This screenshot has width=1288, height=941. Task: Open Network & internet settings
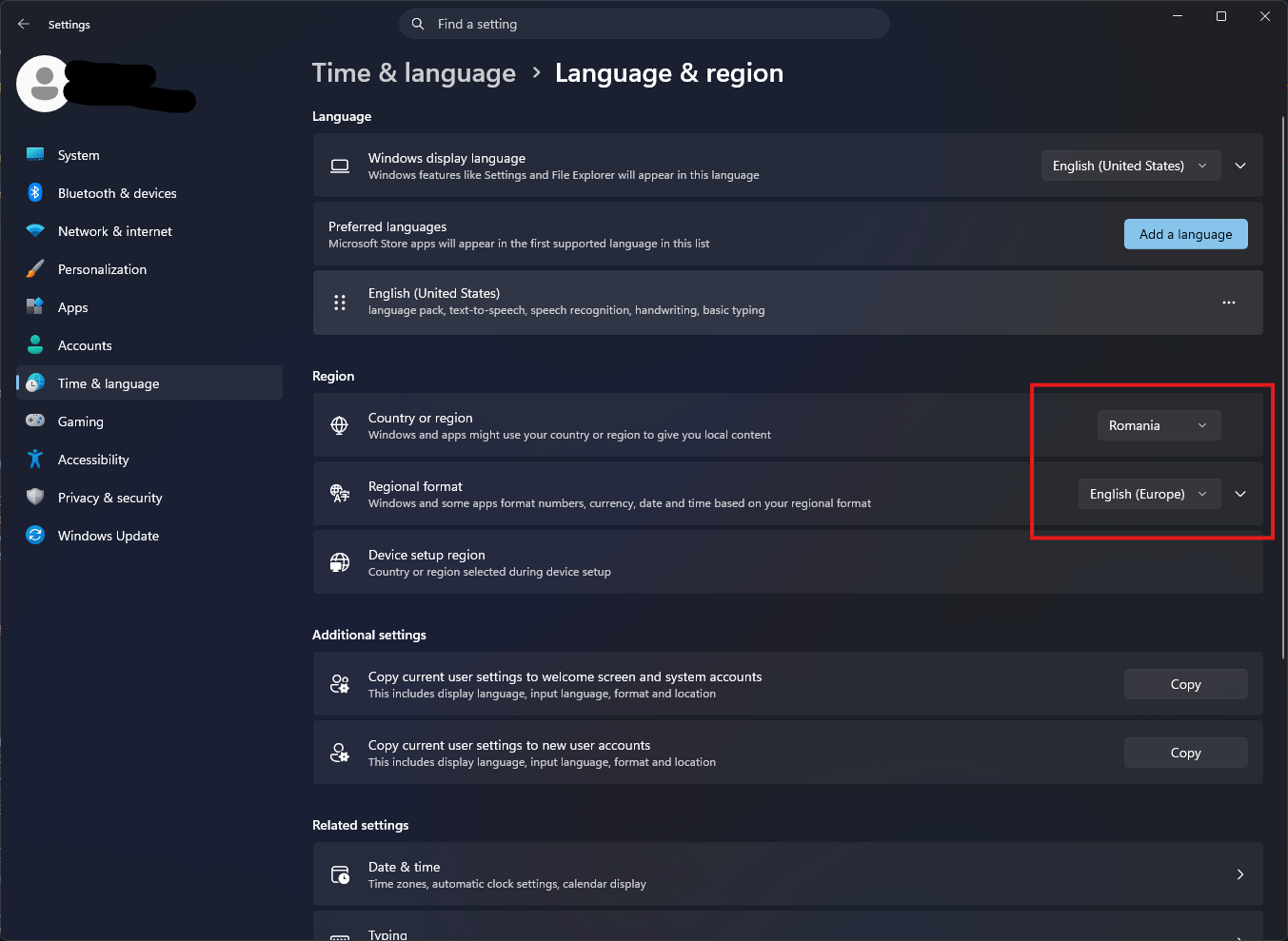click(x=149, y=231)
